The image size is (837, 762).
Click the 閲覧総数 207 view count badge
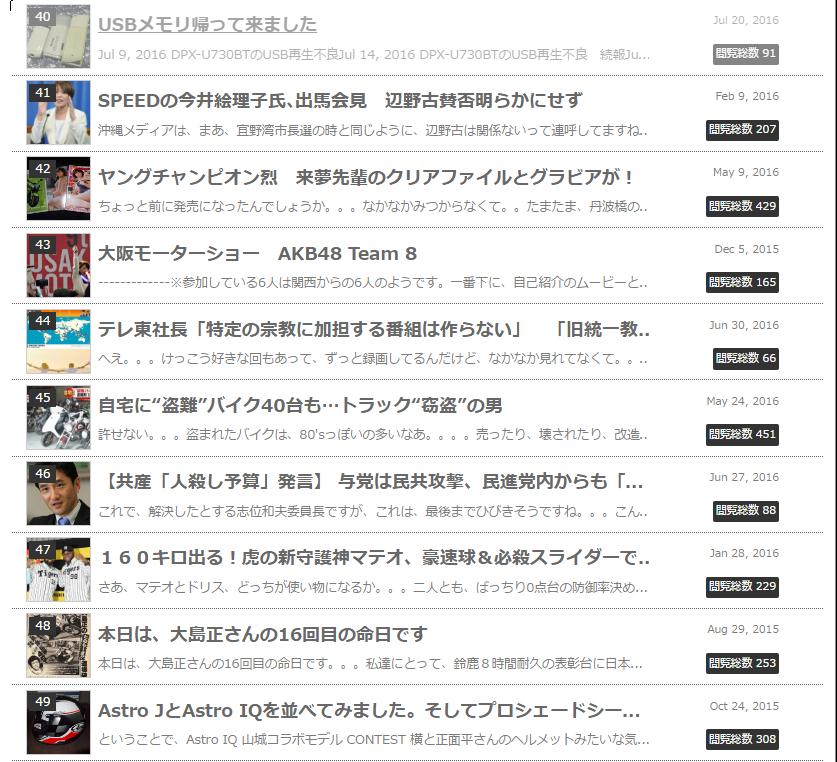[x=742, y=130]
